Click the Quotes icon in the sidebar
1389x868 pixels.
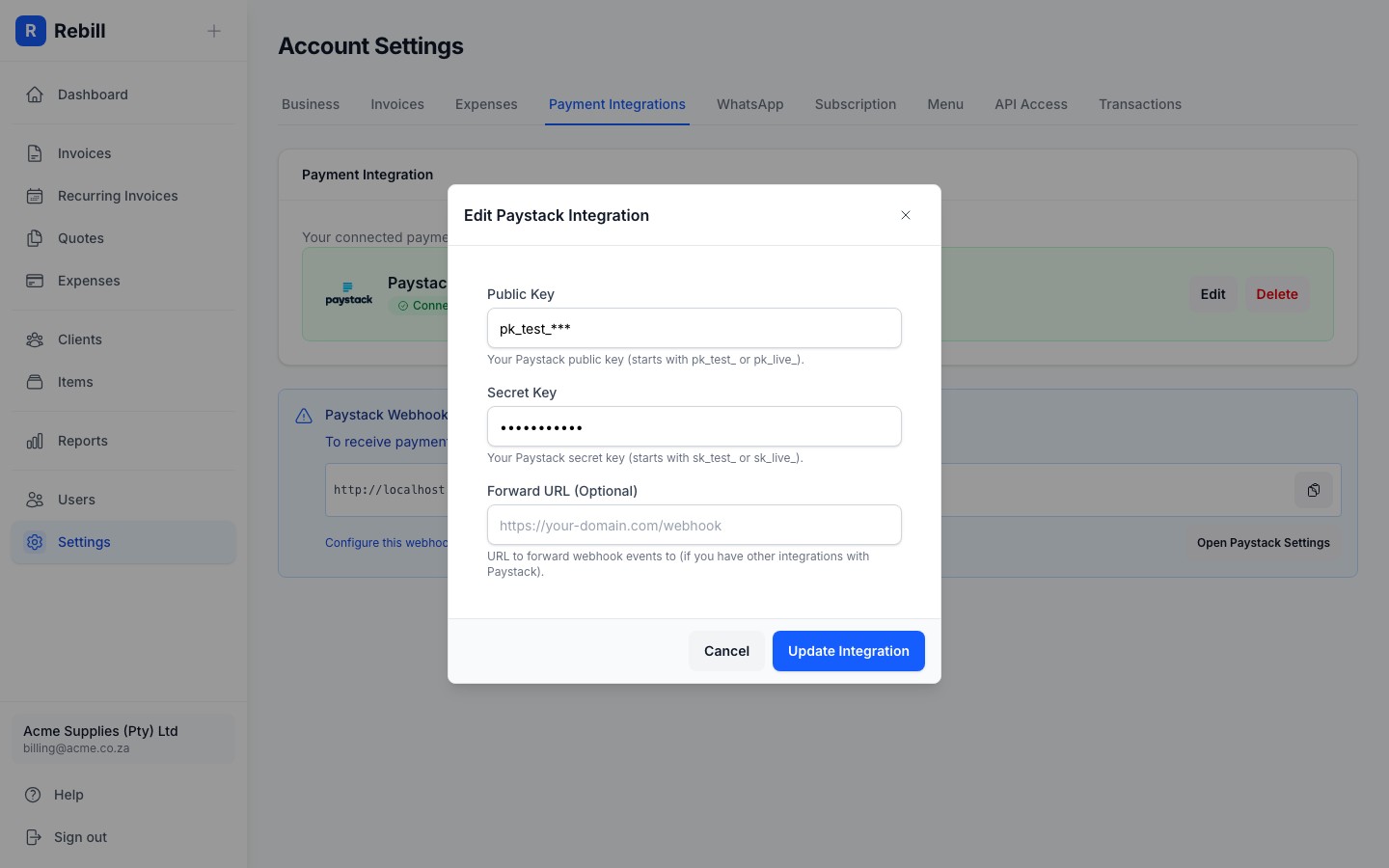tap(35, 238)
